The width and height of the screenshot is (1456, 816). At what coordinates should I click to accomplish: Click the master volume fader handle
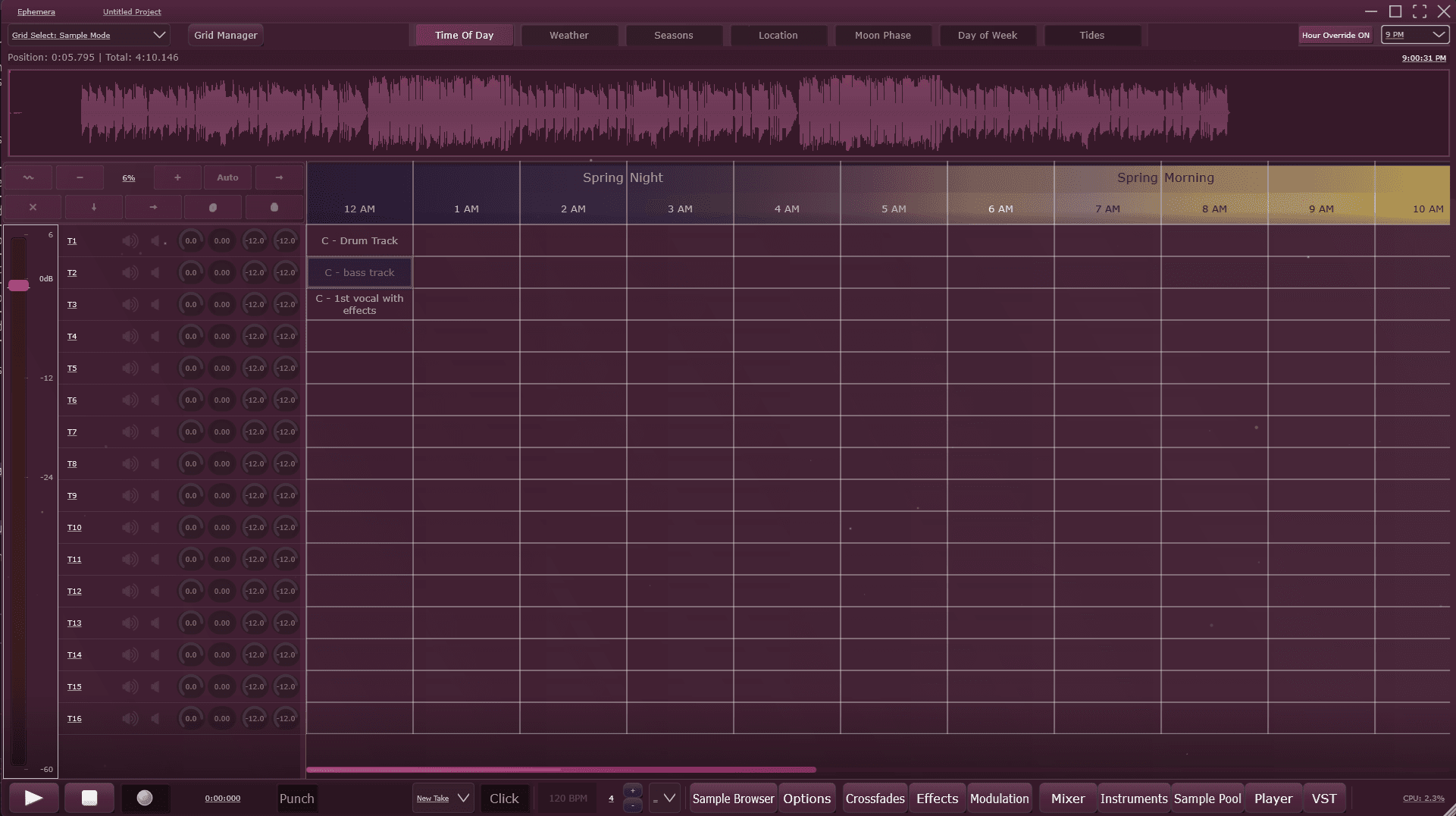[x=18, y=285]
